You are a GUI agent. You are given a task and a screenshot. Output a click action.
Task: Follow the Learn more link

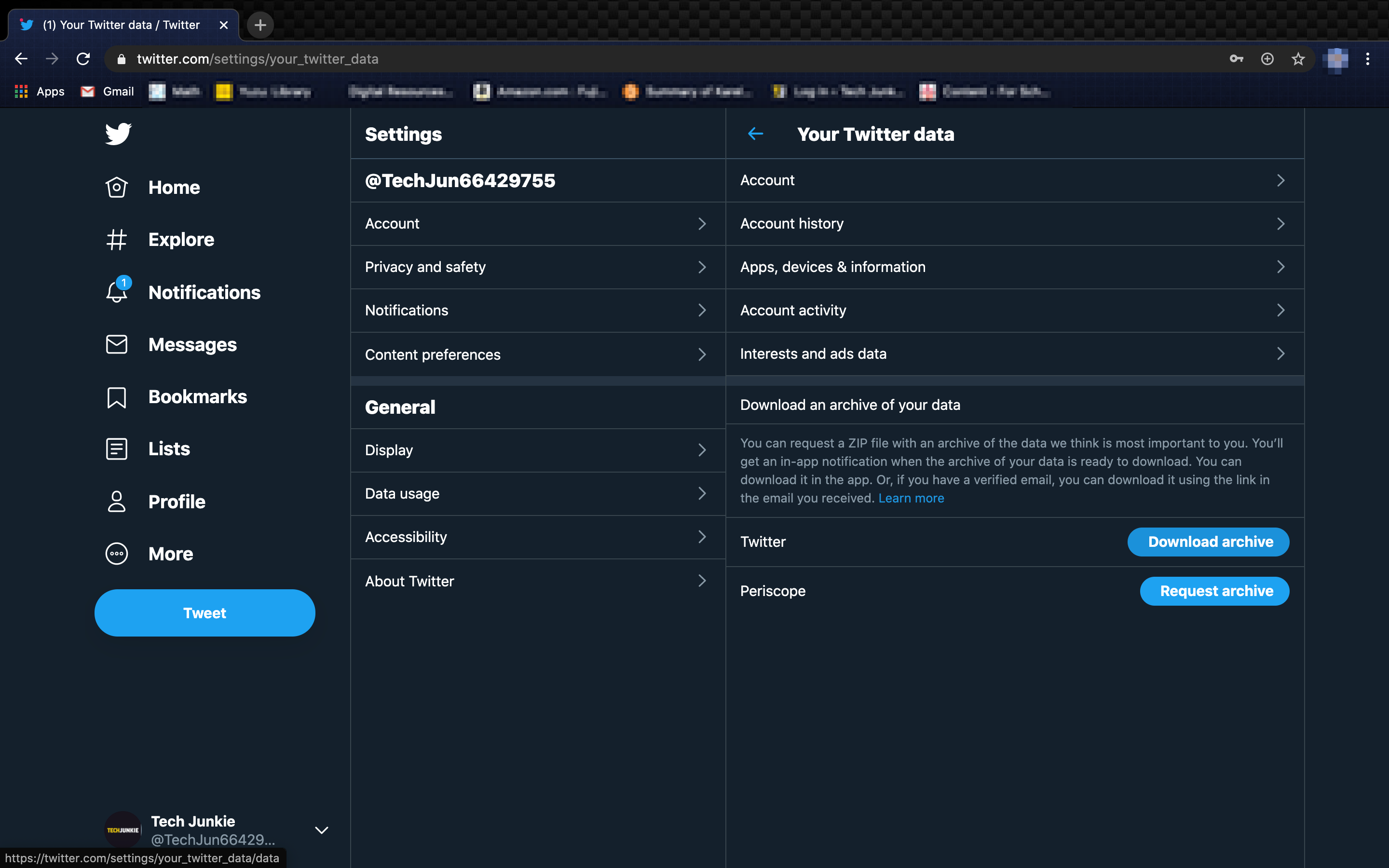[911, 498]
